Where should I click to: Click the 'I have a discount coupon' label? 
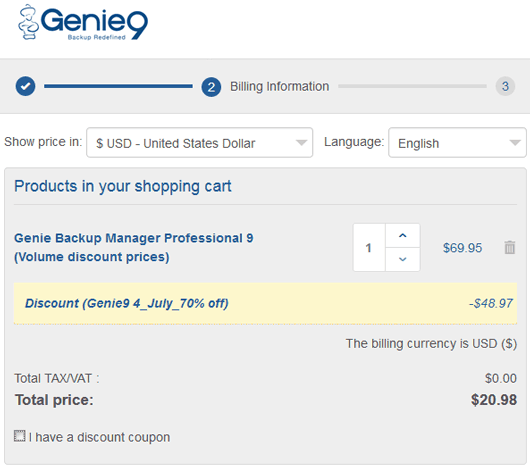(99, 437)
